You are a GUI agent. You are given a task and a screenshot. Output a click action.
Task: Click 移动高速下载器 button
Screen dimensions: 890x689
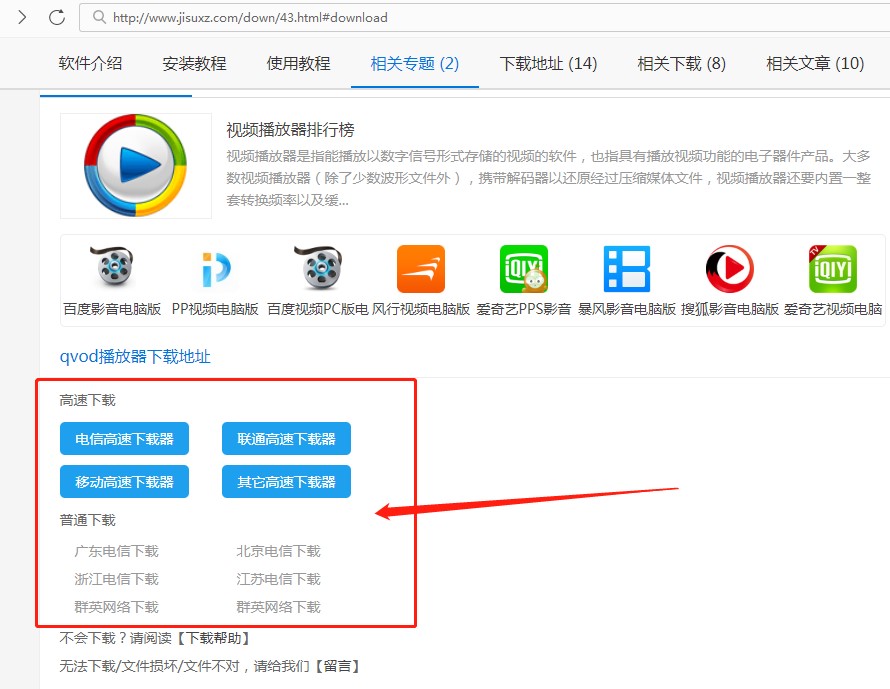tap(124, 482)
